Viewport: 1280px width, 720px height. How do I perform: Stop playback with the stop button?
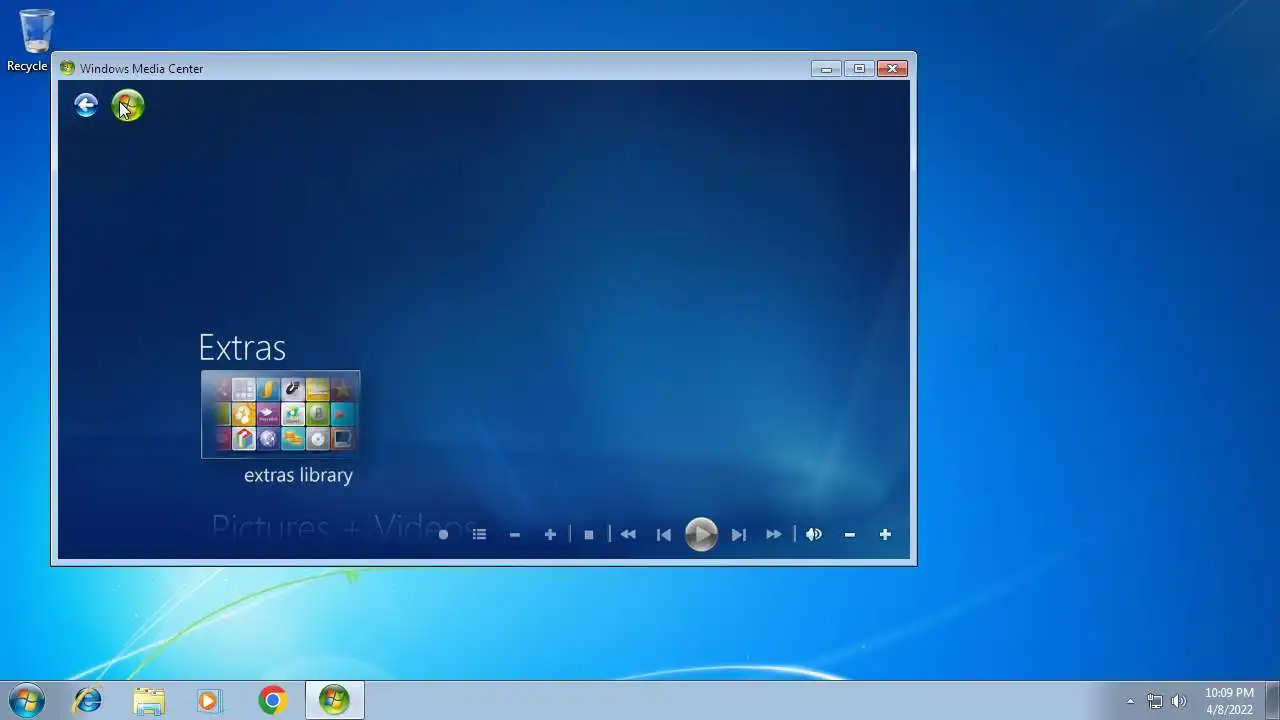(589, 535)
